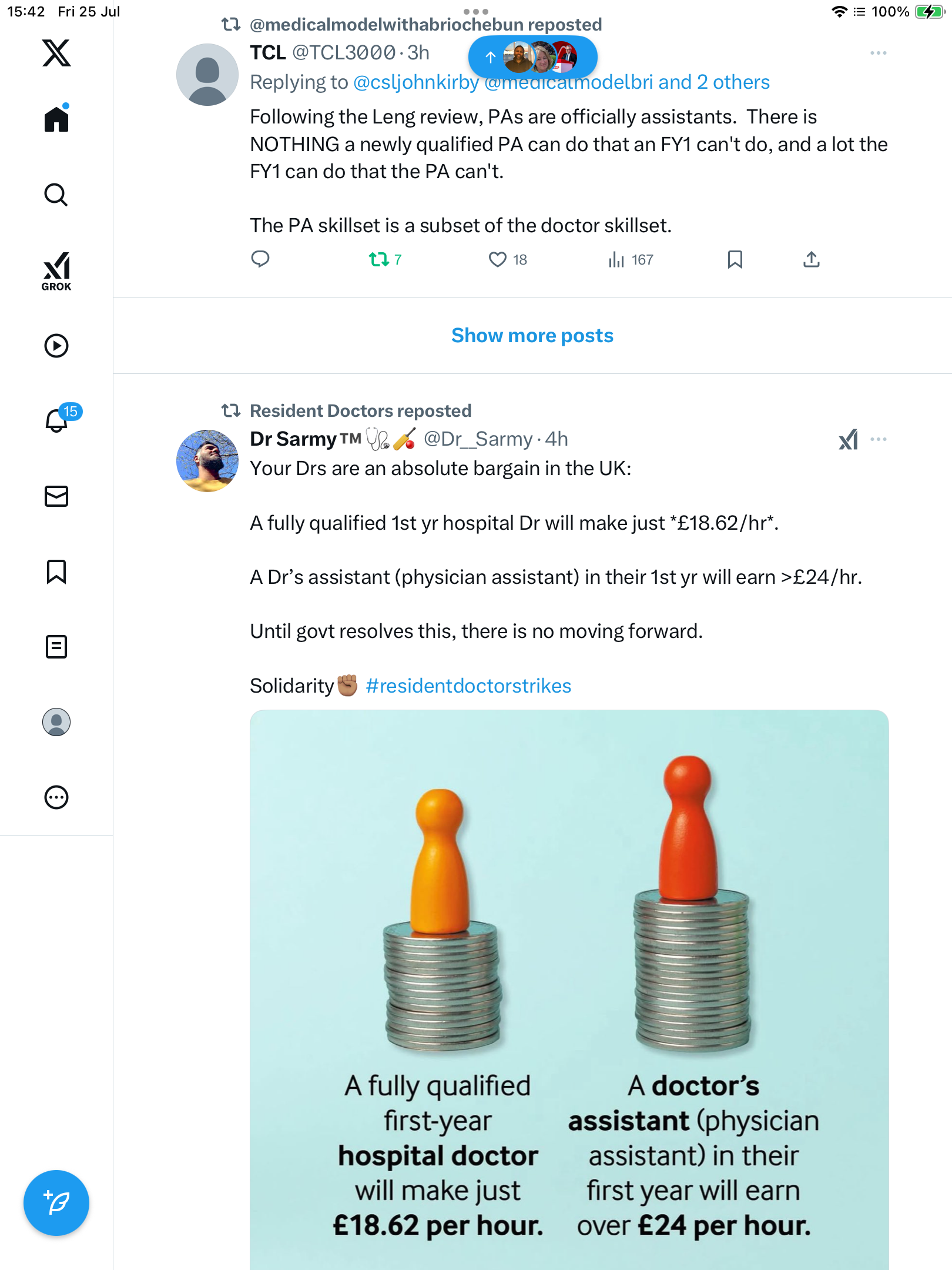Open the #residentdoctorstrikes hashtag
The image size is (952, 1270).
[468, 686]
